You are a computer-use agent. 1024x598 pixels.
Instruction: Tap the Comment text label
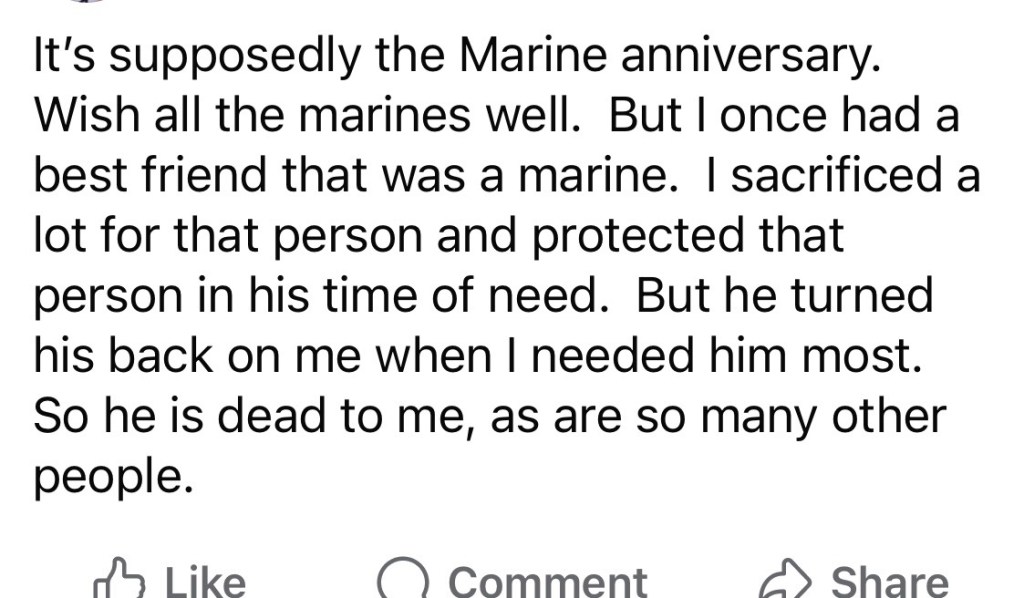pos(547,582)
